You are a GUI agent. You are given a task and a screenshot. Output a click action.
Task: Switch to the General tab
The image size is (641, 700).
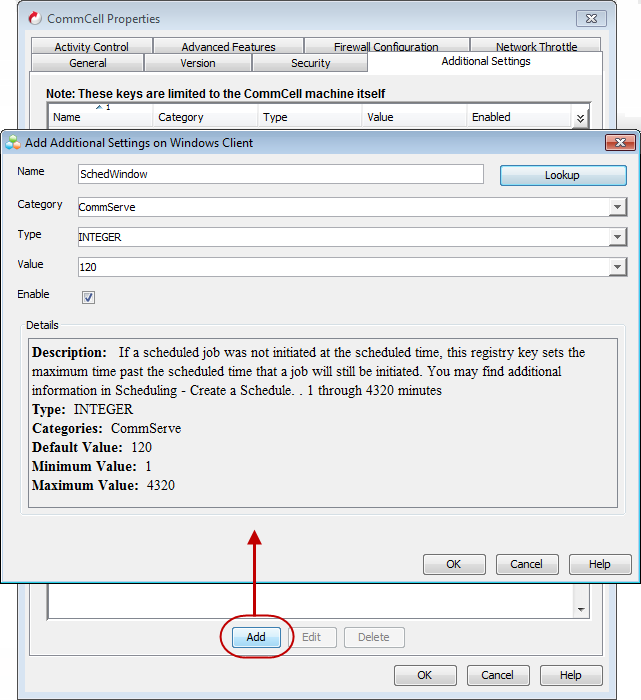point(87,63)
